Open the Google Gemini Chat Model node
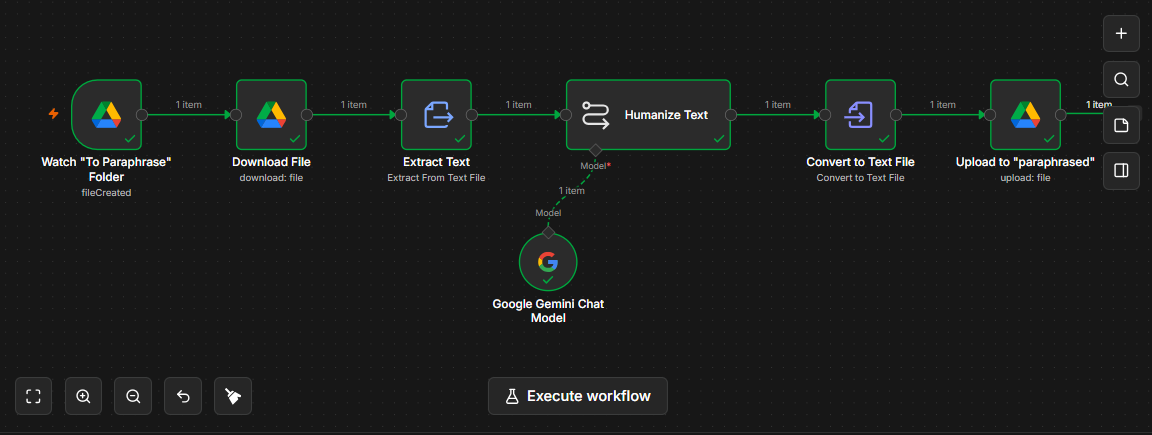 tap(548, 262)
